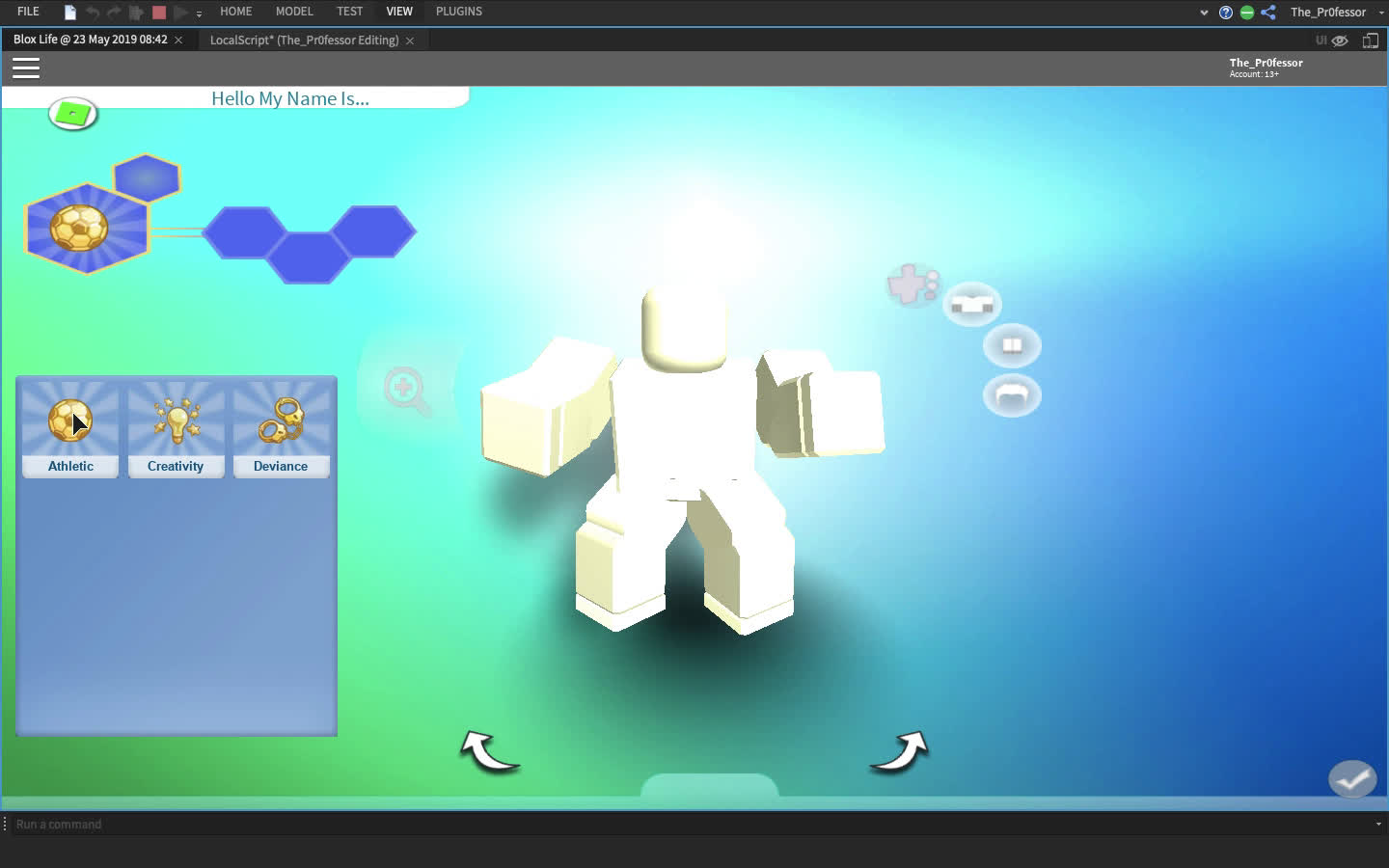Click the bottom arch-shaped bubble icon
1389x868 pixels.
coord(1012,394)
